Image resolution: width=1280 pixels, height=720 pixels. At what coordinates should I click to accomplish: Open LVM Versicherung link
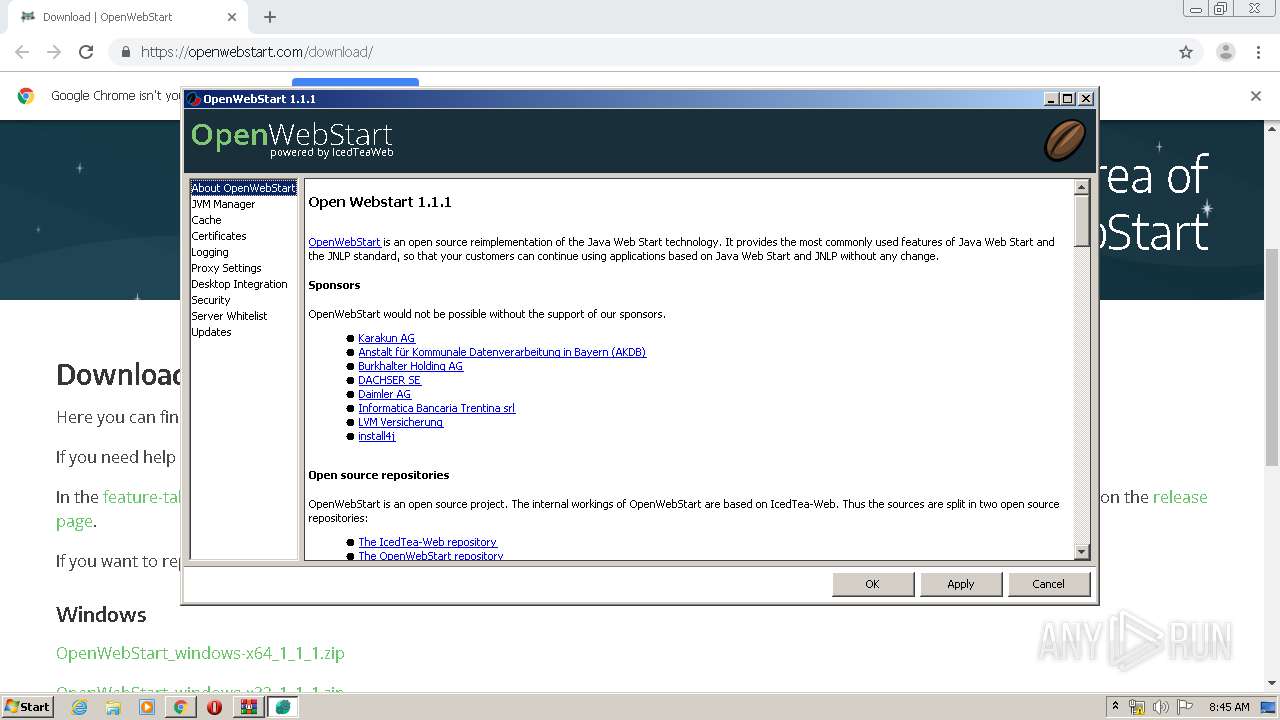401,422
